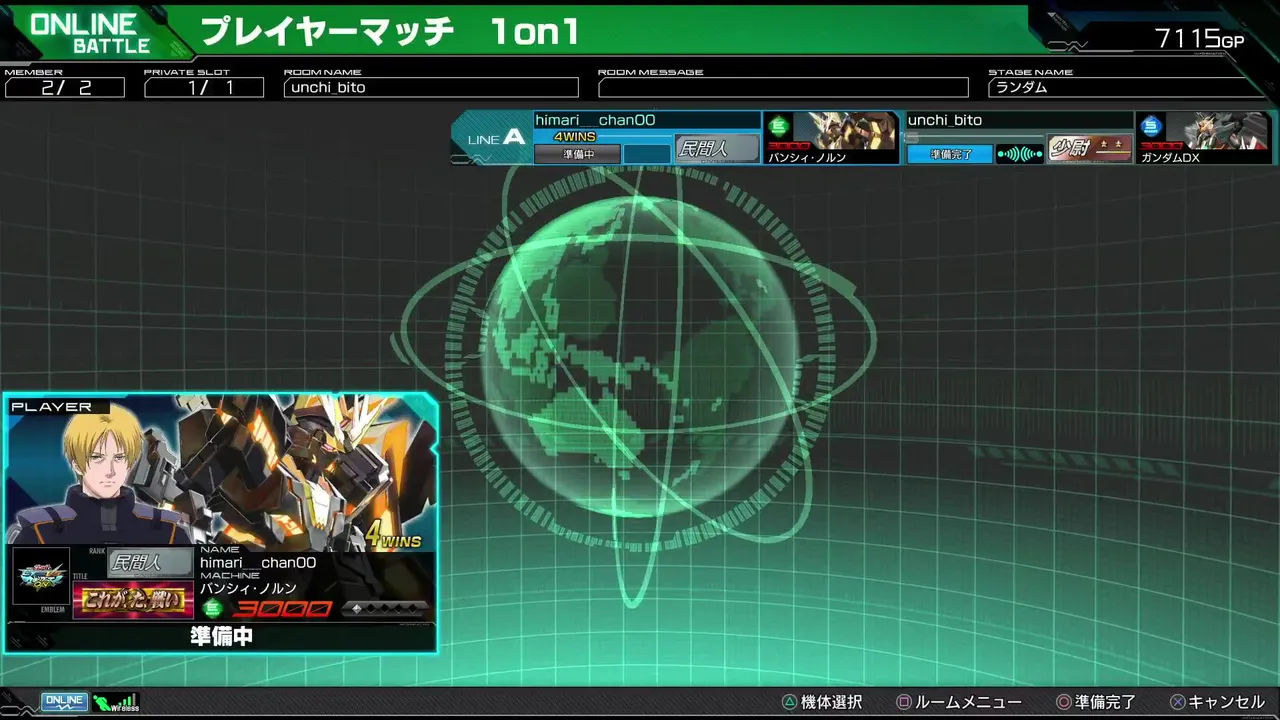Click the green E badge next to バンシィ・ノルン in Line A
The width and height of the screenshot is (1280, 720).
point(779,127)
